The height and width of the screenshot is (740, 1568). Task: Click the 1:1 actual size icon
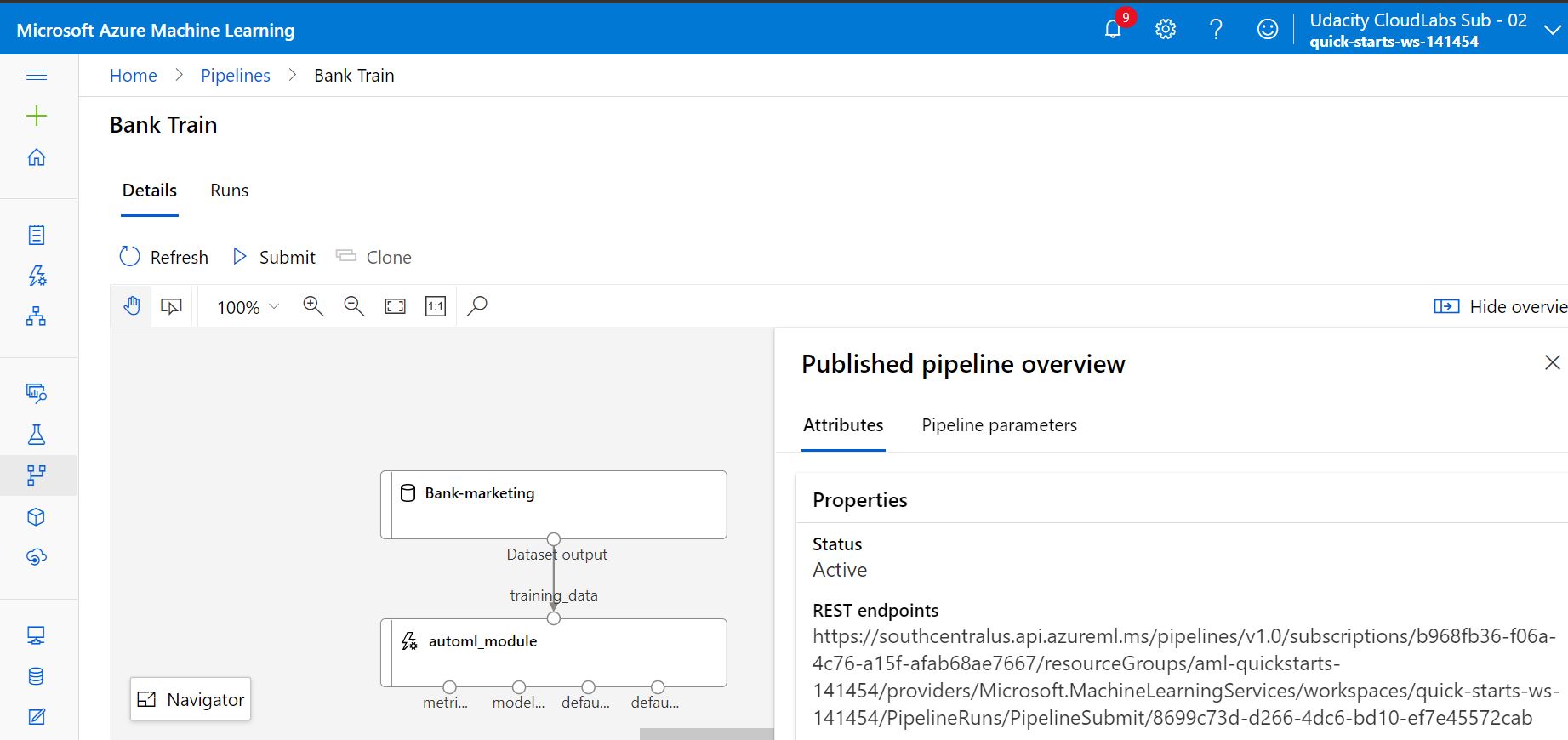(x=436, y=306)
